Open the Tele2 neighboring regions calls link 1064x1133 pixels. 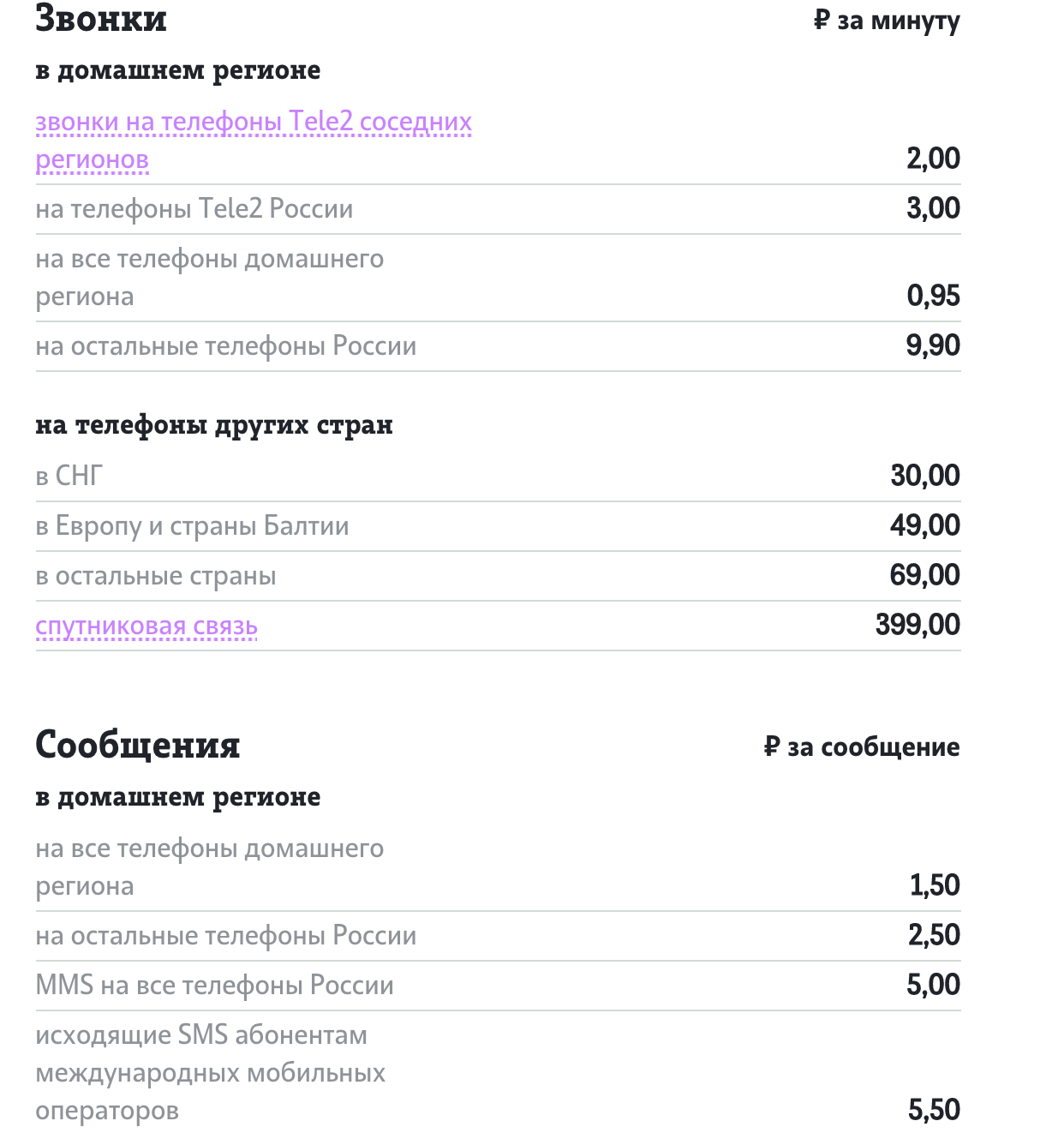tap(254, 123)
